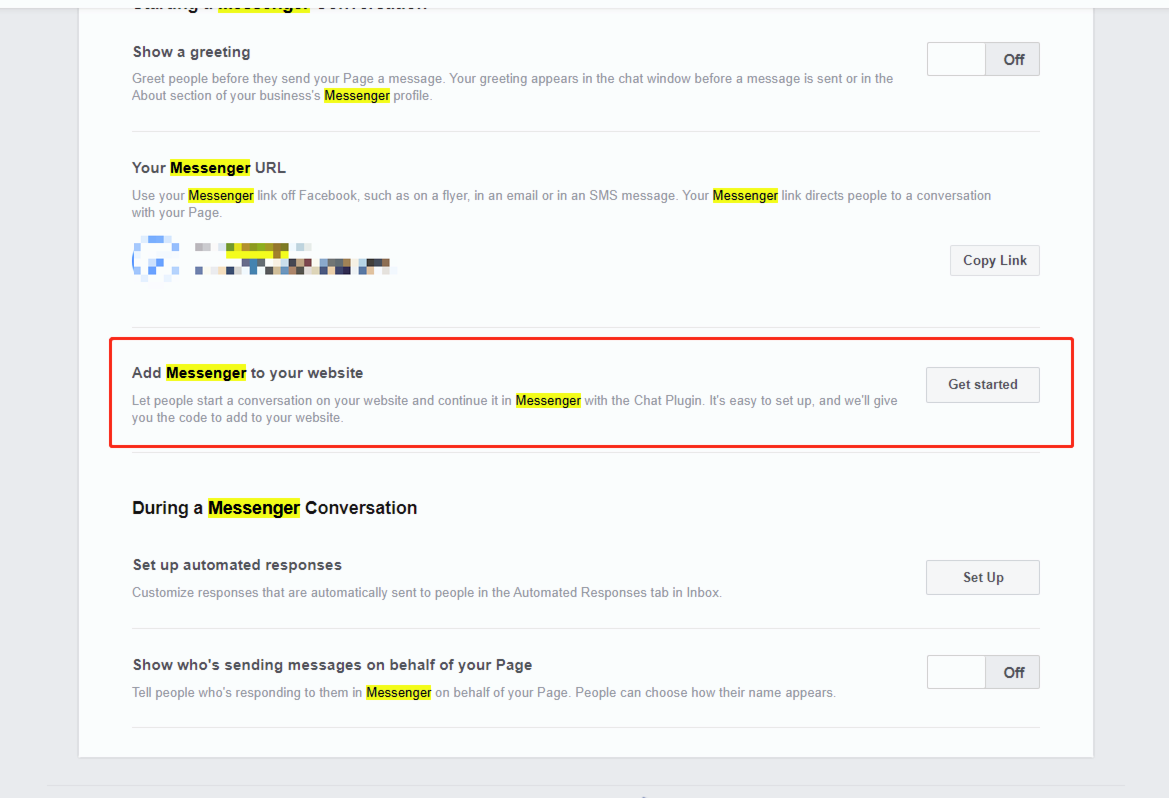Open automated responses with the Set Up button
1169x798 pixels.
pyautogui.click(x=983, y=577)
